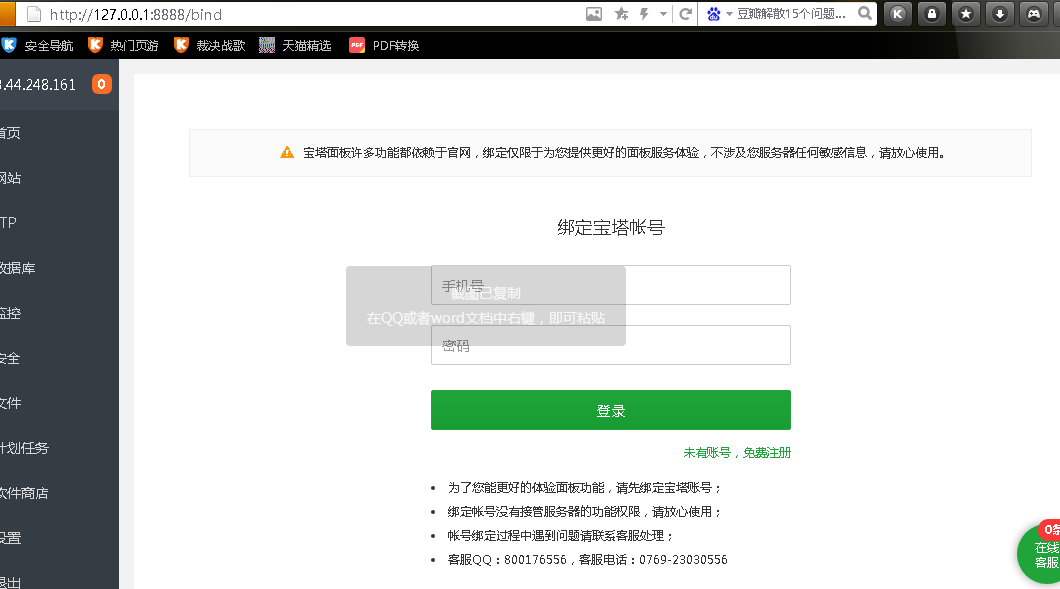This screenshot has height=589, width=1060.
Task: Open 设置 sidebar menu item
Action: (x=11, y=538)
